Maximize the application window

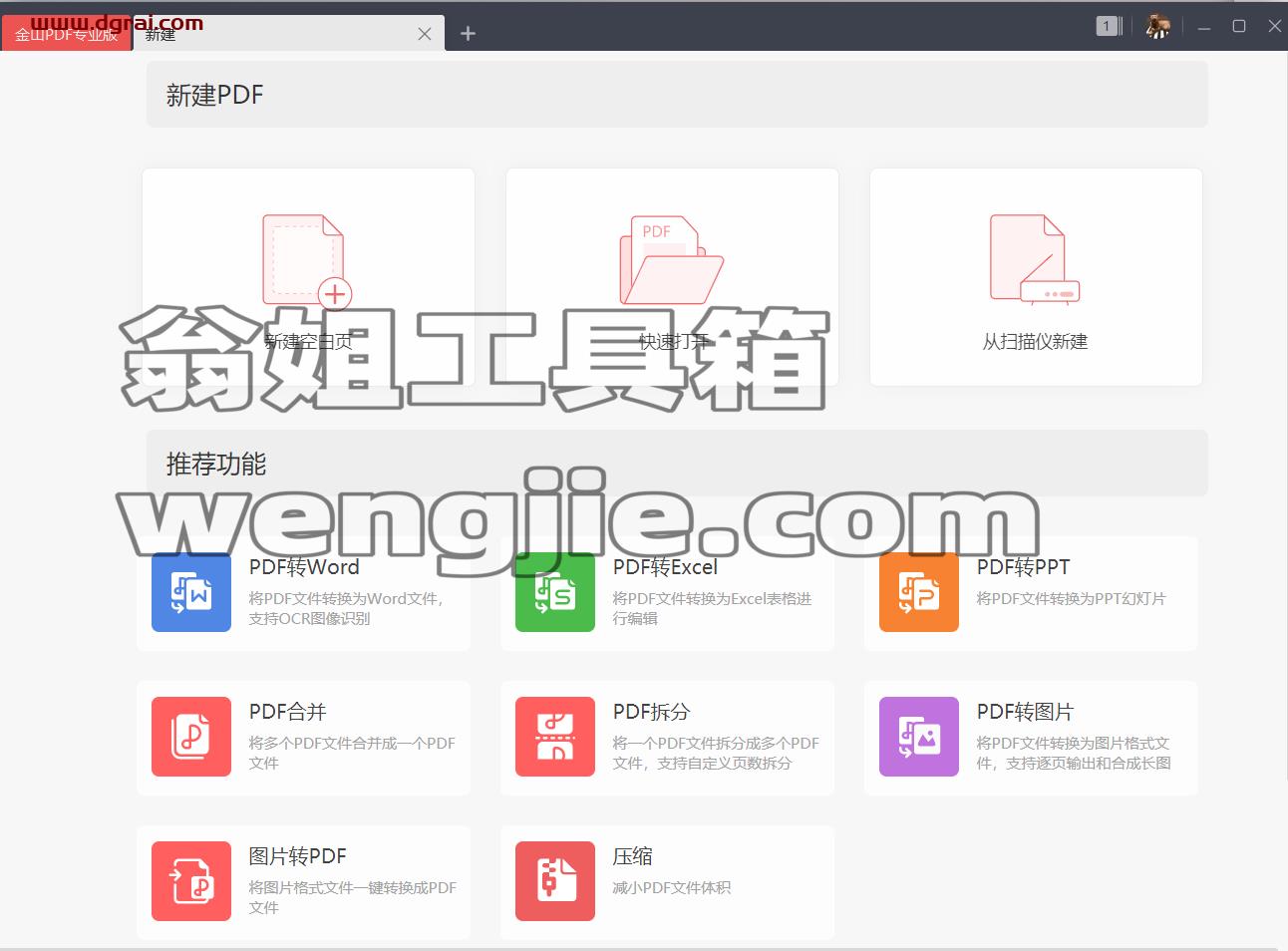(1239, 27)
